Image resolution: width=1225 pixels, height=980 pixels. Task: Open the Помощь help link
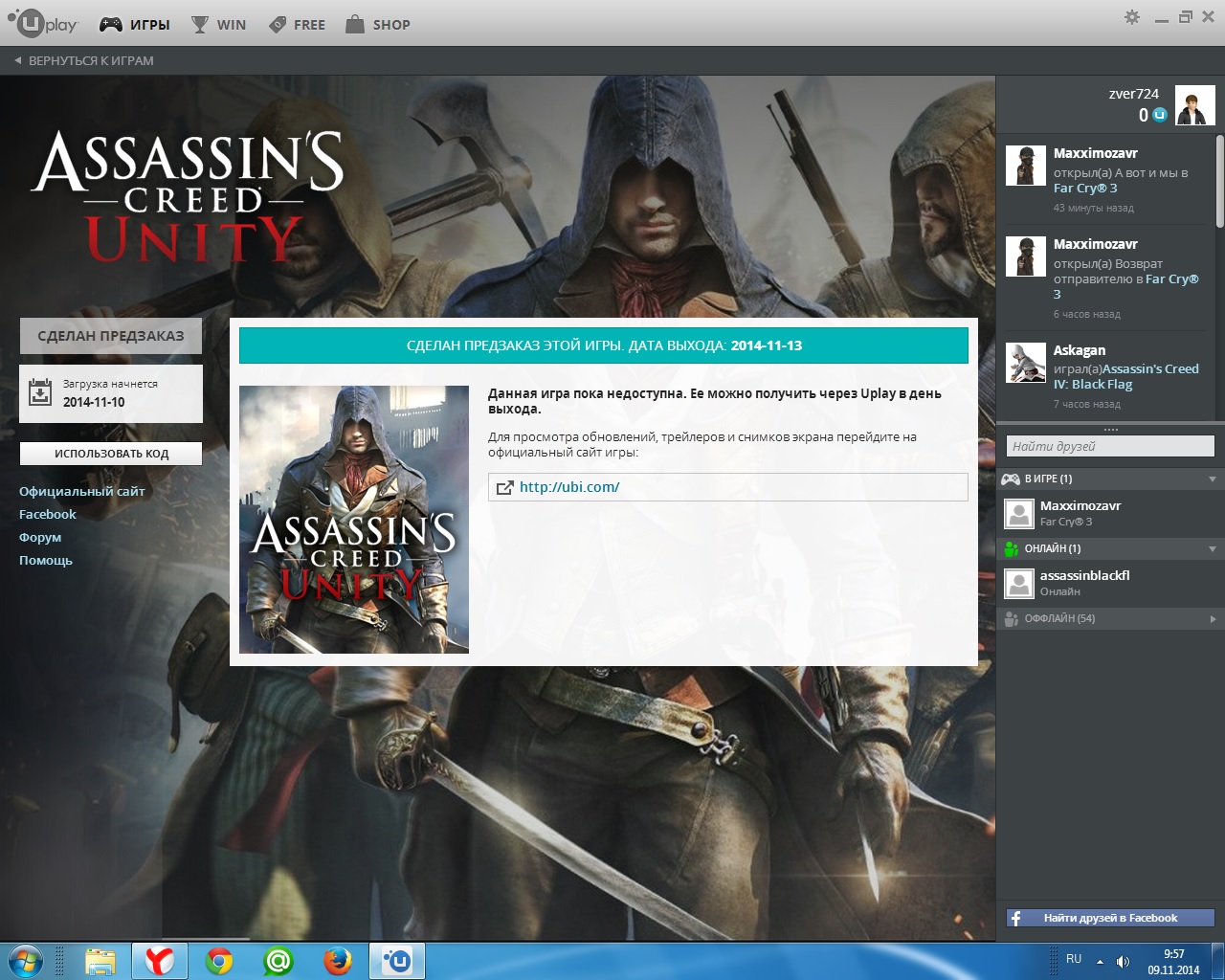click(x=46, y=560)
